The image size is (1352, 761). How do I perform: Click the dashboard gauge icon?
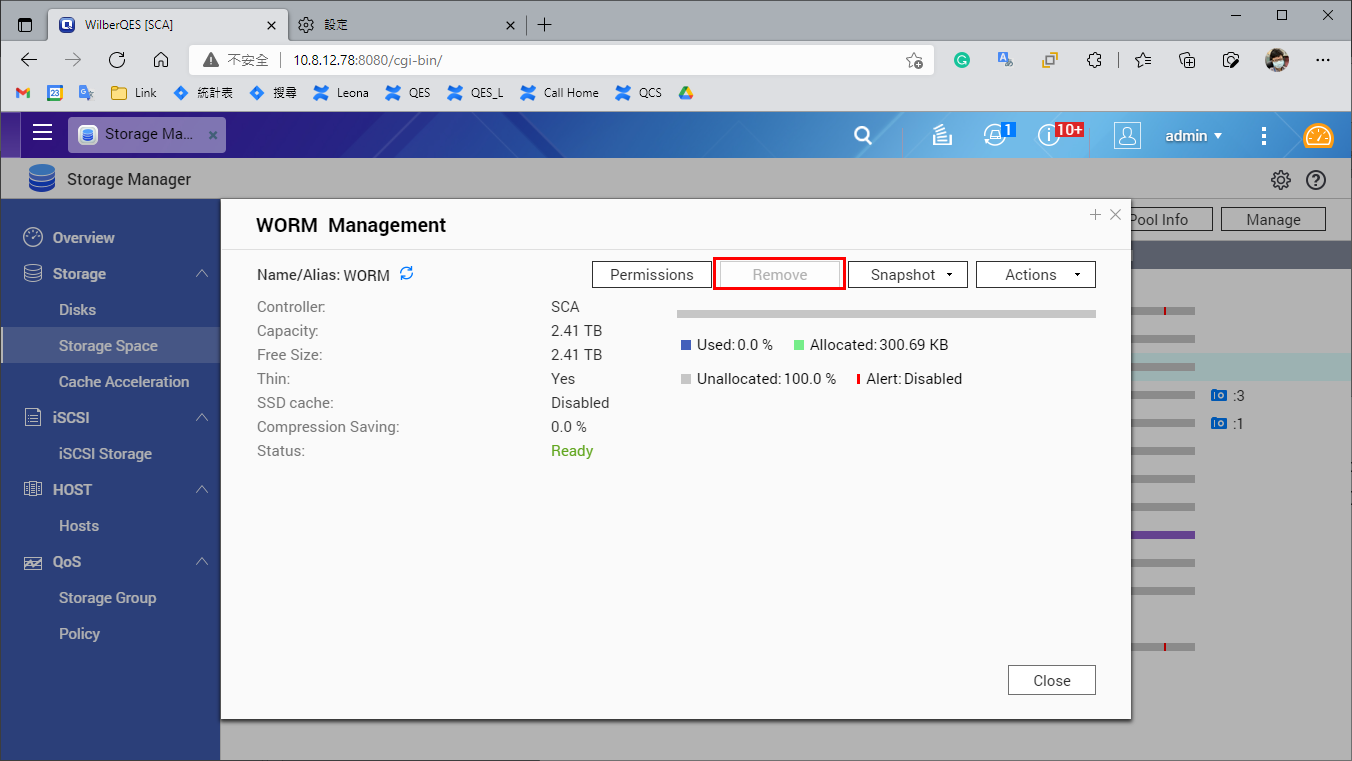point(1318,136)
